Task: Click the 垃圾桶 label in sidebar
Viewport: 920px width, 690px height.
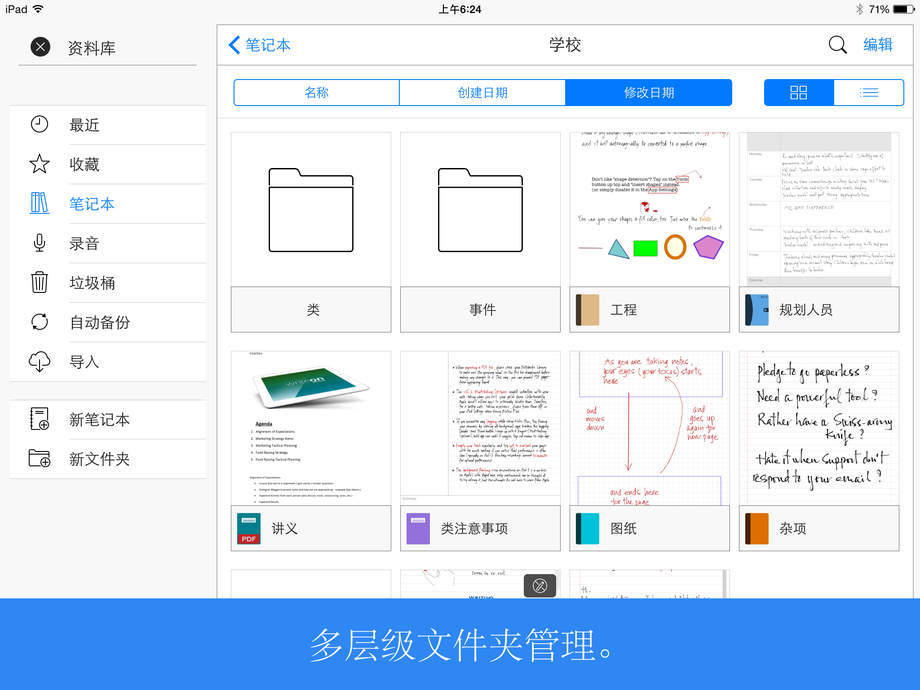Action: [x=92, y=283]
